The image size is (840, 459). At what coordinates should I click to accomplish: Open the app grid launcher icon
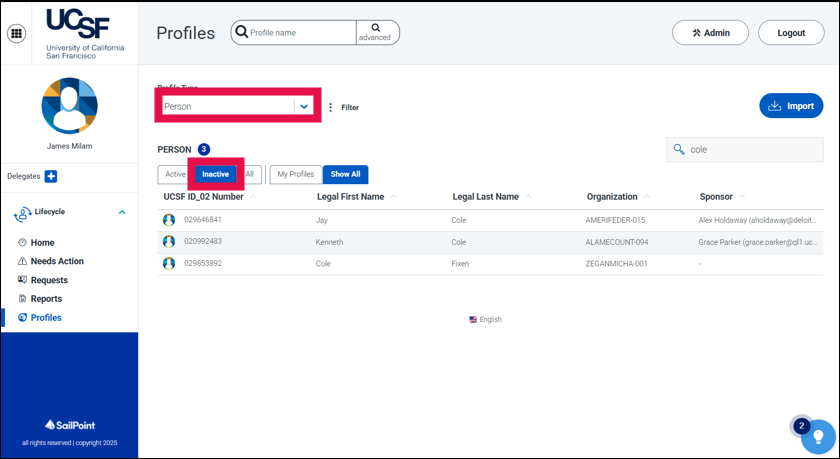click(17, 33)
